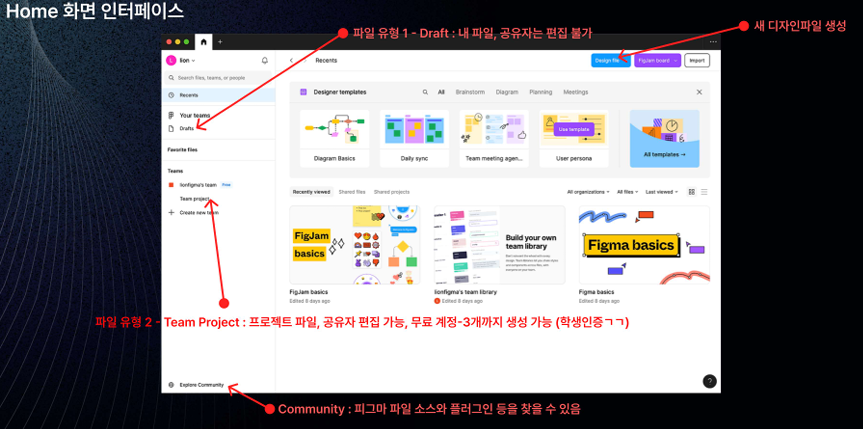
Task: Open the FigJam basics file thumbnail
Action: (354, 245)
